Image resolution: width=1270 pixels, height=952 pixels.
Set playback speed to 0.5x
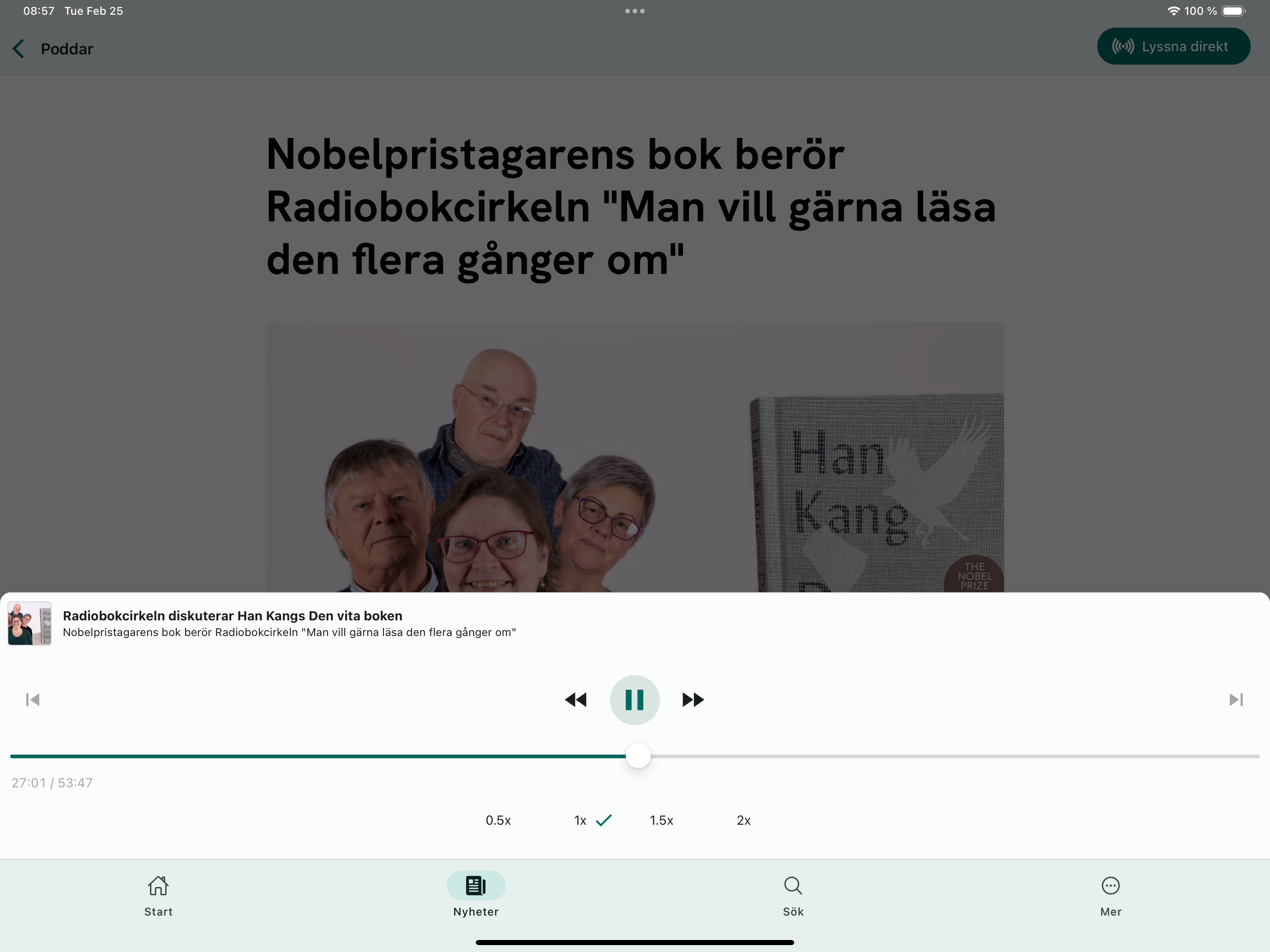click(498, 821)
